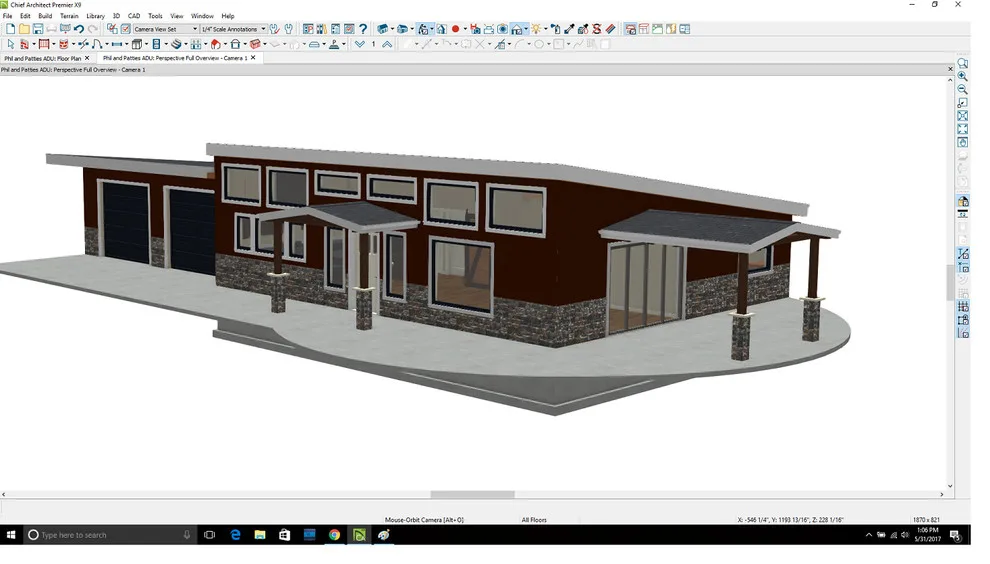Open Microsoft Edge from the taskbar
990x564 pixels.
click(x=235, y=535)
